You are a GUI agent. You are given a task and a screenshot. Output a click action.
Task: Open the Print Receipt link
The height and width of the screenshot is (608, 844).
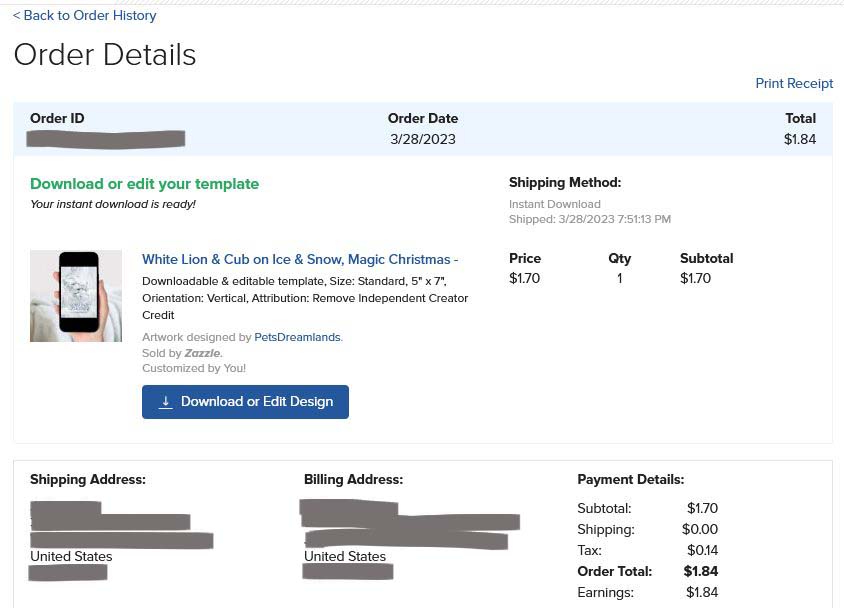click(794, 83)
